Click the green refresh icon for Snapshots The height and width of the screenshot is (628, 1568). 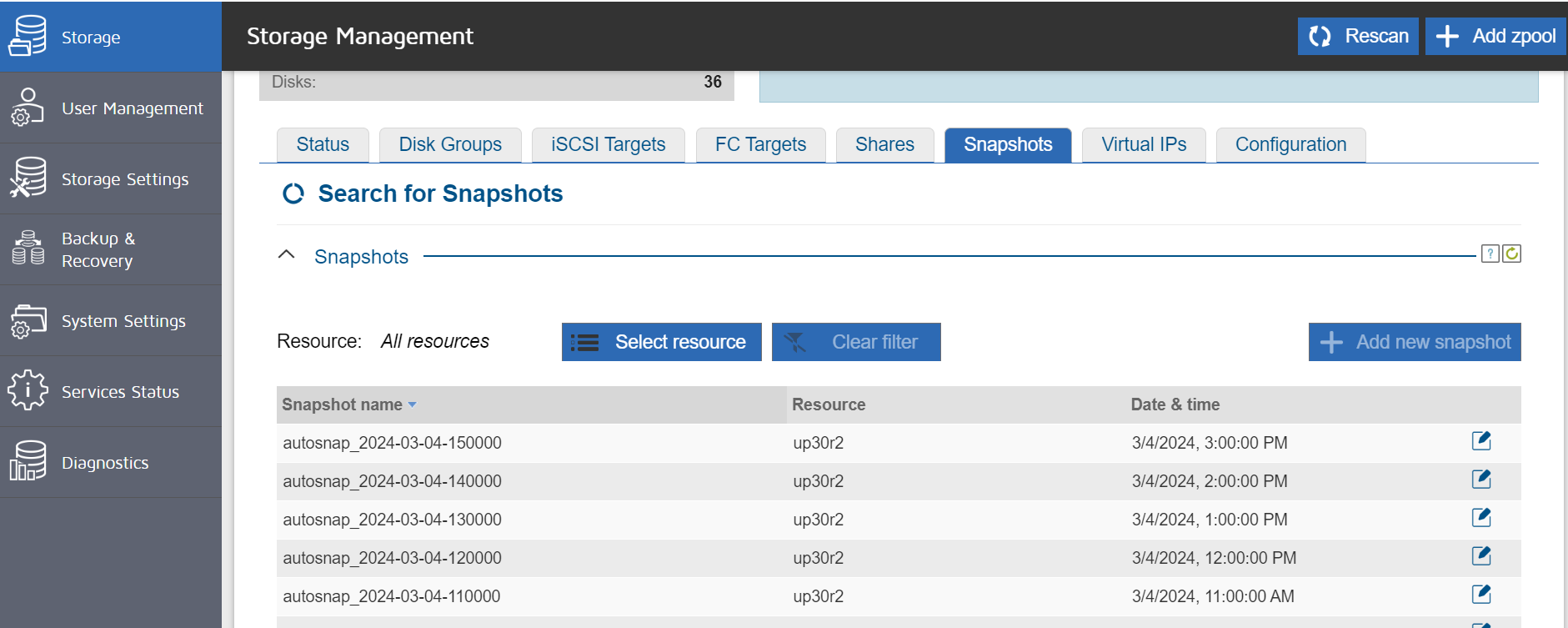click(x=1511, y=254)
